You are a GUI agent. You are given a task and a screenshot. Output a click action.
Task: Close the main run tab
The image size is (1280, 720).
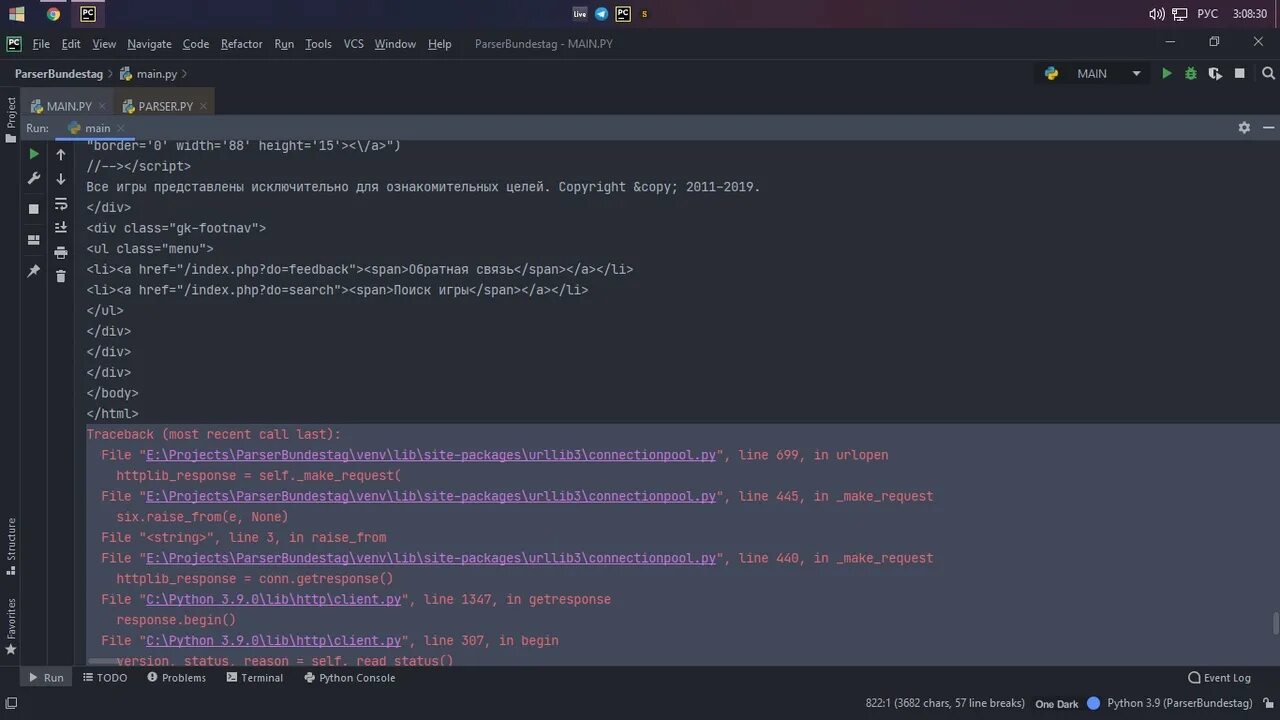tap(121, 128)
